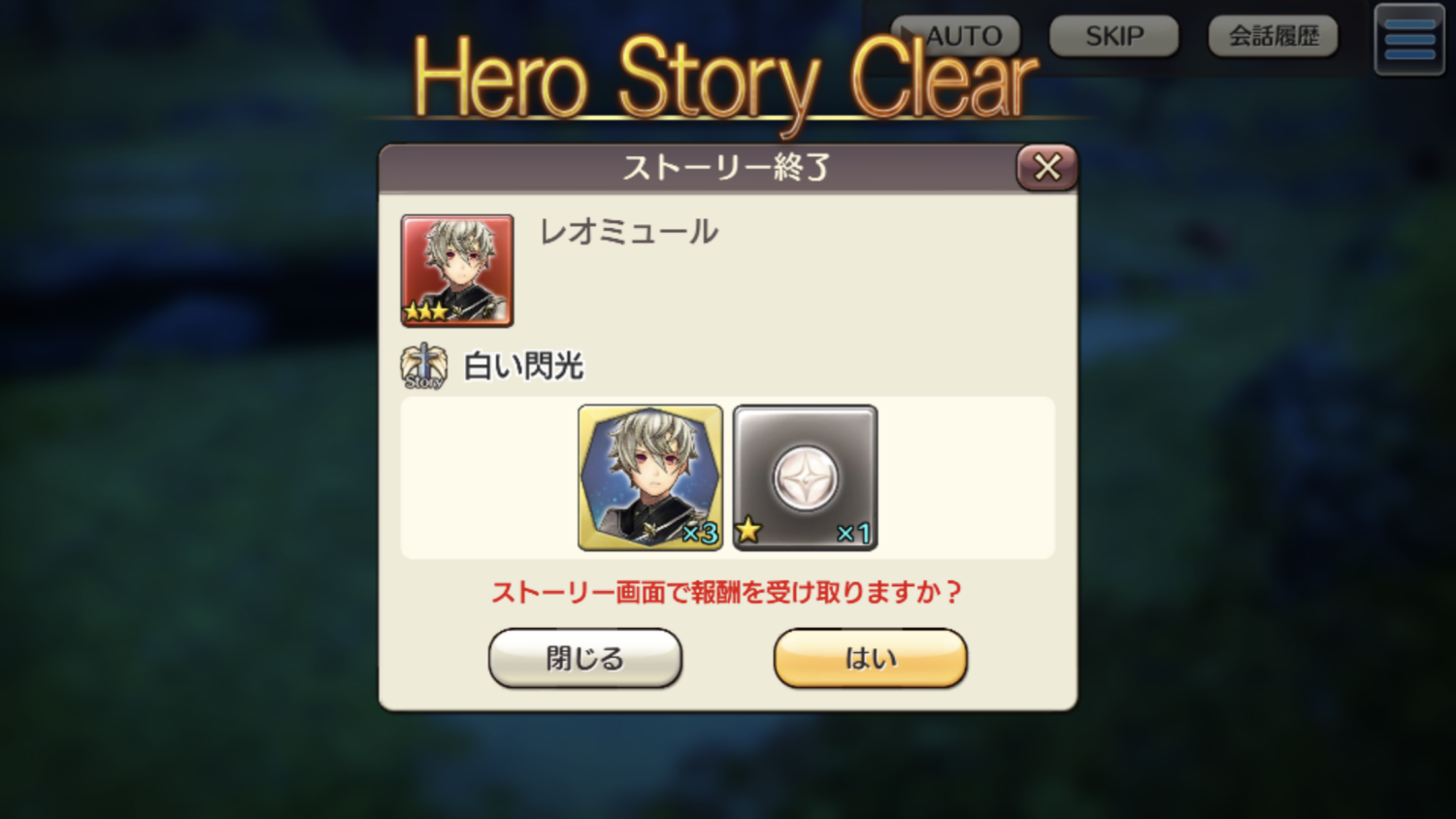Image resolution: width=1456 pixels, height=819 pixels.
Task: Tap the ×1 quantity on coin reward
Action: coord(853,533)
